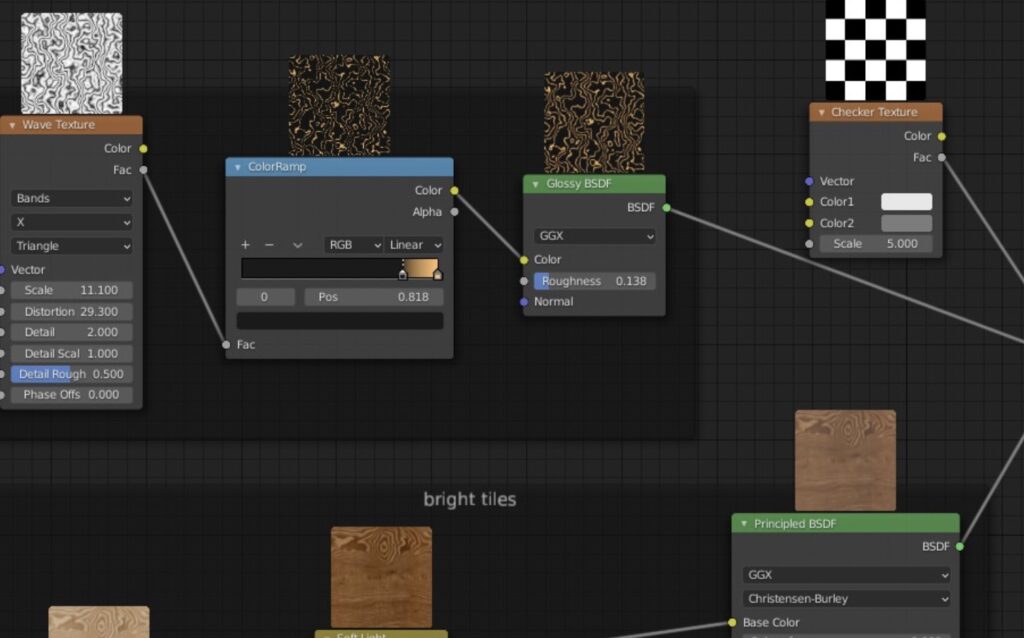This screenshot has width=1024, height=638.
Task: Collapse the Principled BSDF node
Action: pos(744,524)
